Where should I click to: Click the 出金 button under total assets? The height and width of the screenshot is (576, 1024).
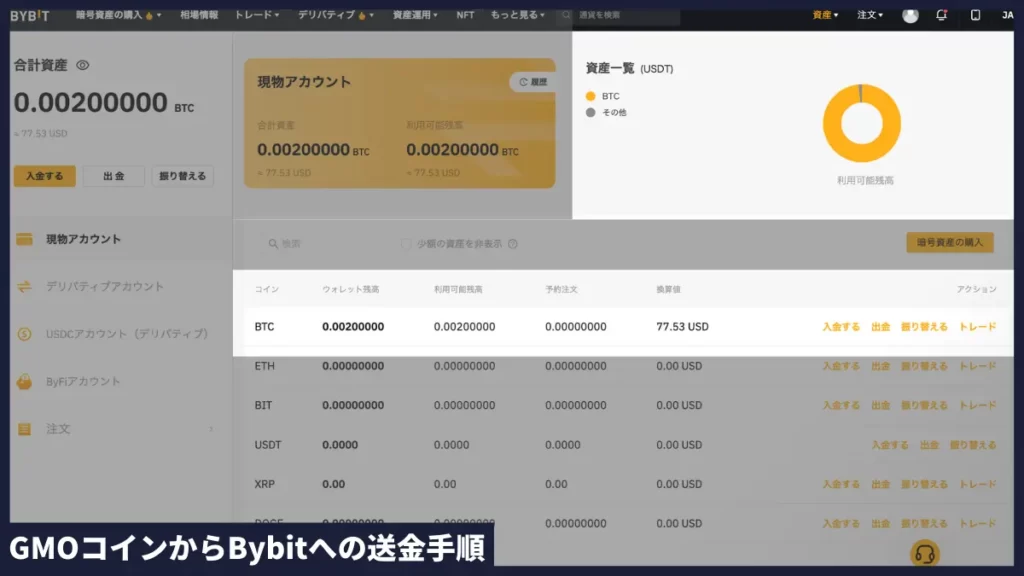(114, 176)
